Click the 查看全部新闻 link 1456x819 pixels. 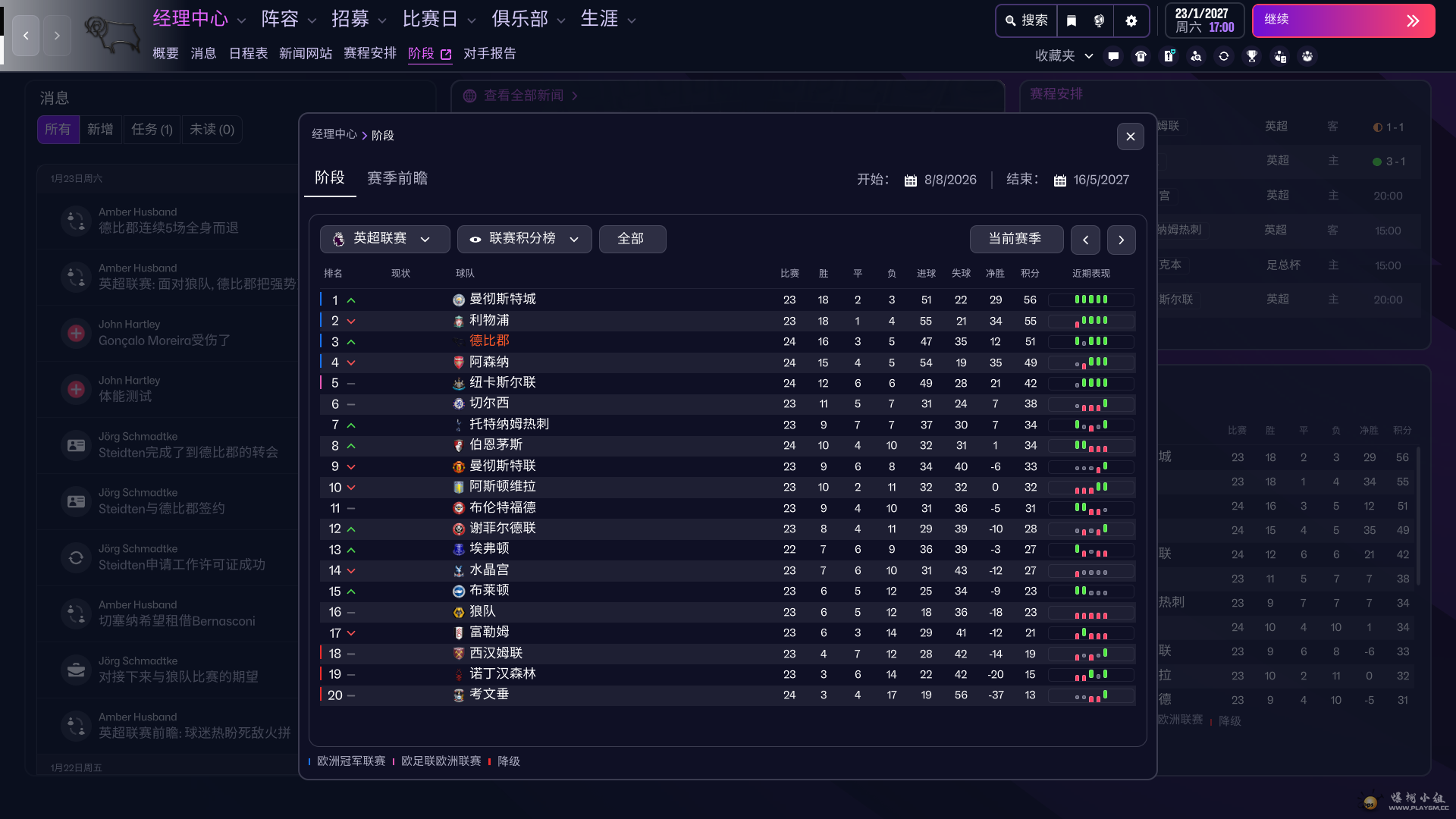tap(523, 96)
